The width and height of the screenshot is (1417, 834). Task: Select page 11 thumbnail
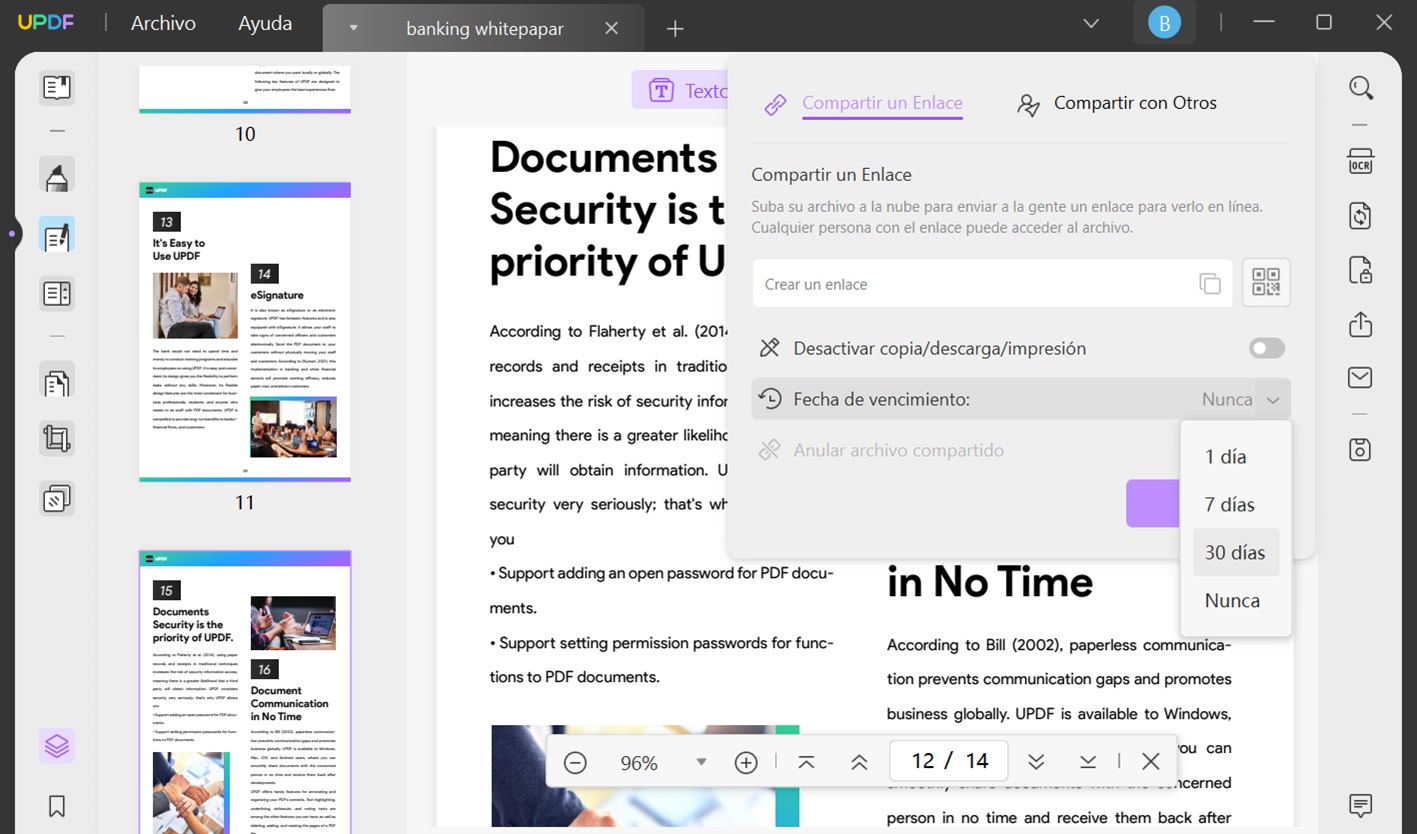(x=245, y=331)
